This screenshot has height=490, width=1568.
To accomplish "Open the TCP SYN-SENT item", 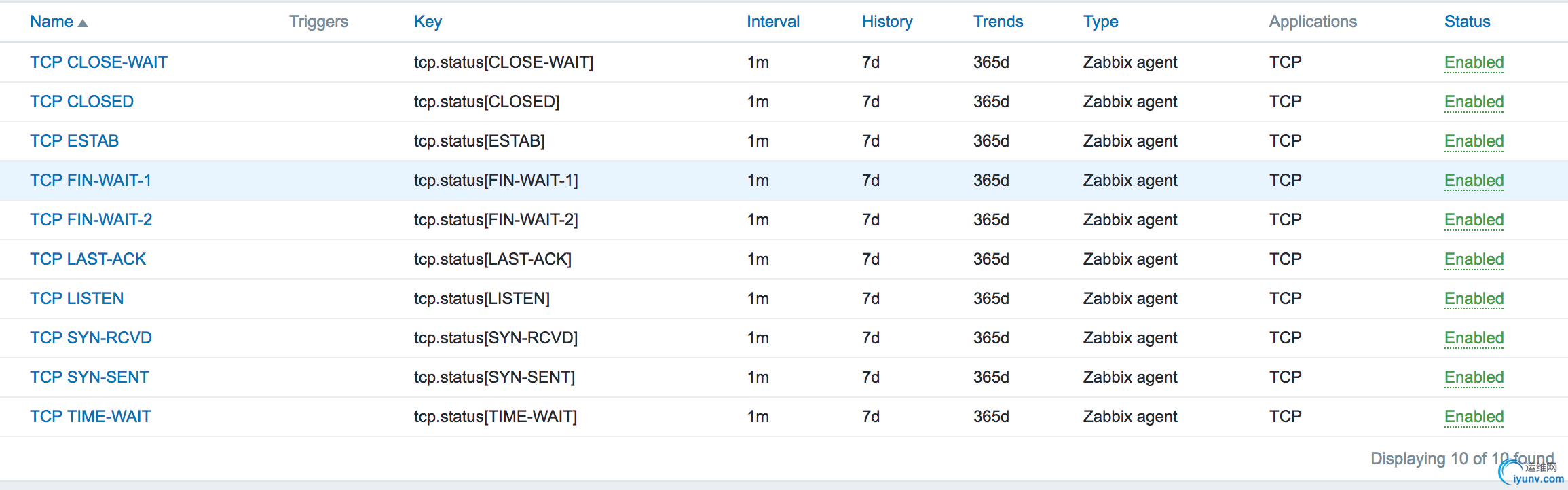I will click(89, 377).
